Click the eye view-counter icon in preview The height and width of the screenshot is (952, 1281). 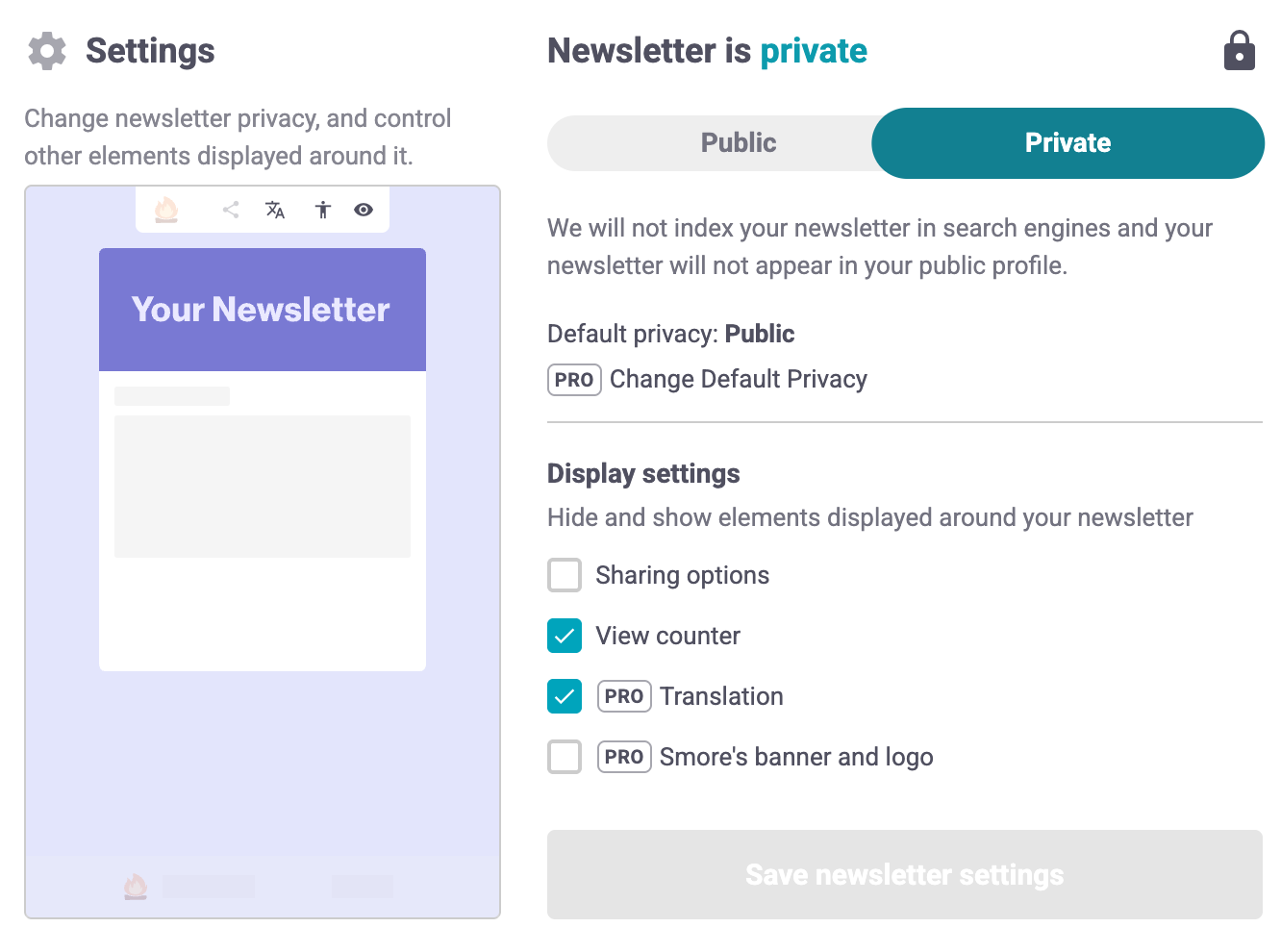coord(364,210)
